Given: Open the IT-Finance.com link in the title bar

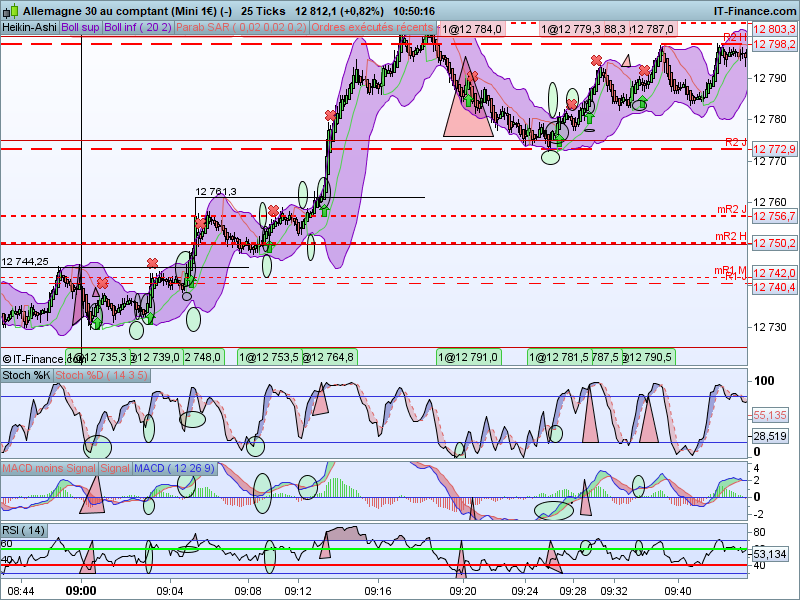Looking at the screenshot, I should (x=754, y=11).
